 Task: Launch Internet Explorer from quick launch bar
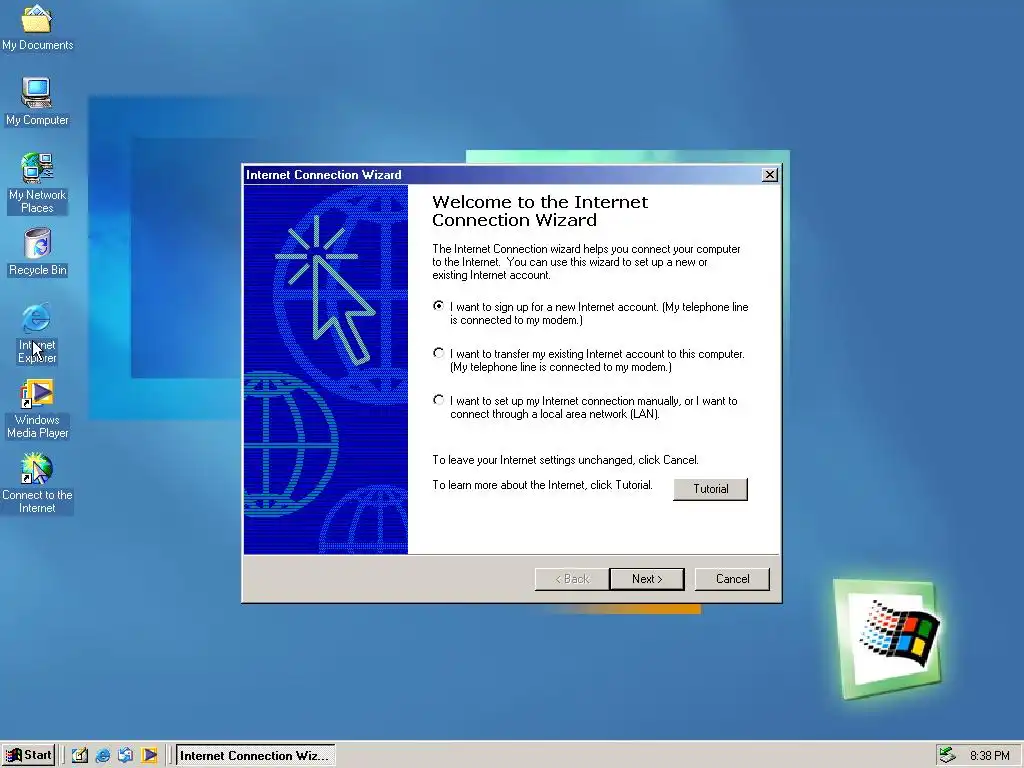click(x=103, y=755)
